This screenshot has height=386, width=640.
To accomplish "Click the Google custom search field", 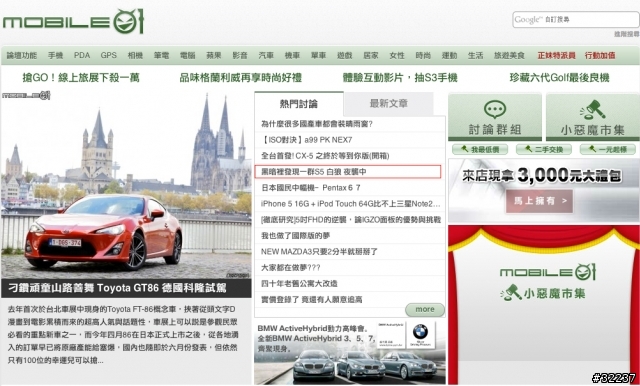I will (576, 20).
